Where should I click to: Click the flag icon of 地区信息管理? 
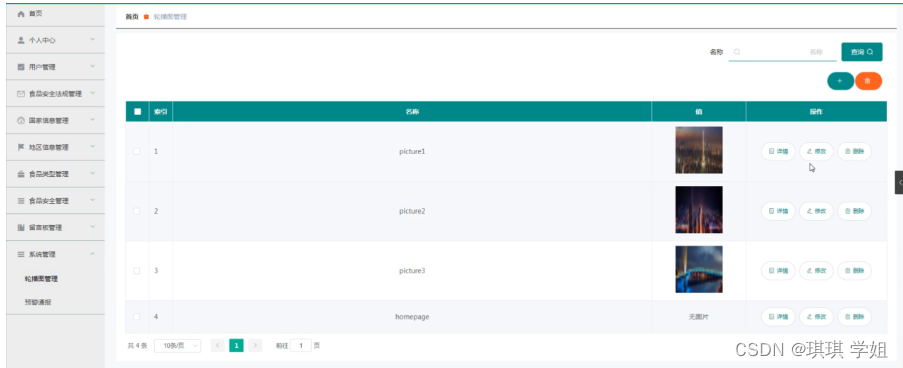(x=21, y=147)
